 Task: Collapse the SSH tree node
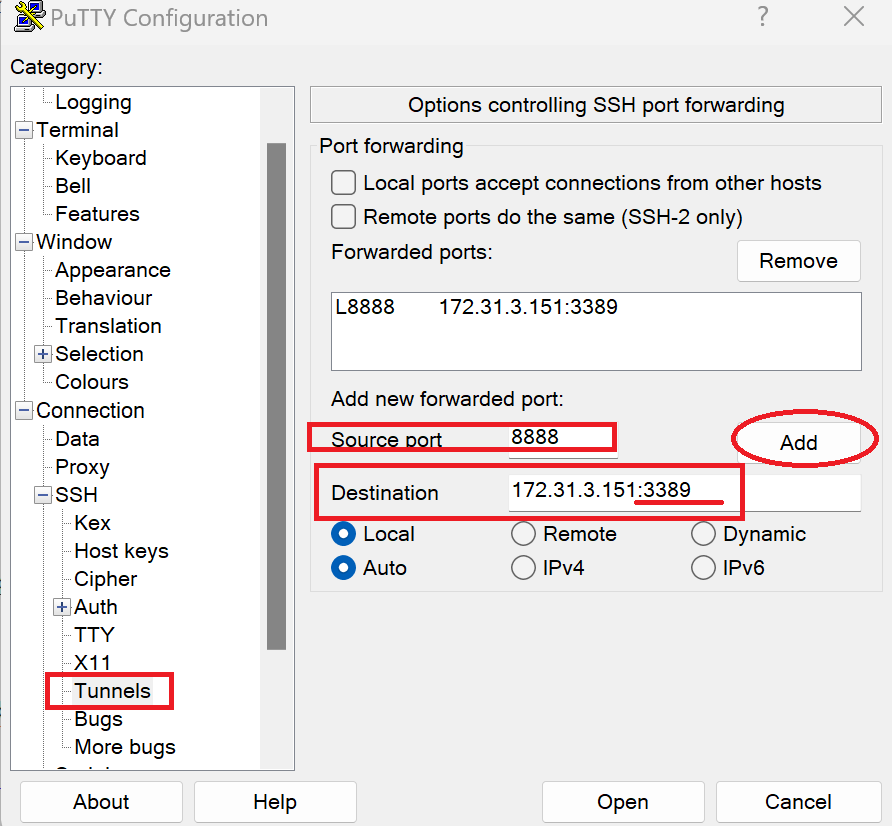(x=43, y=495)
